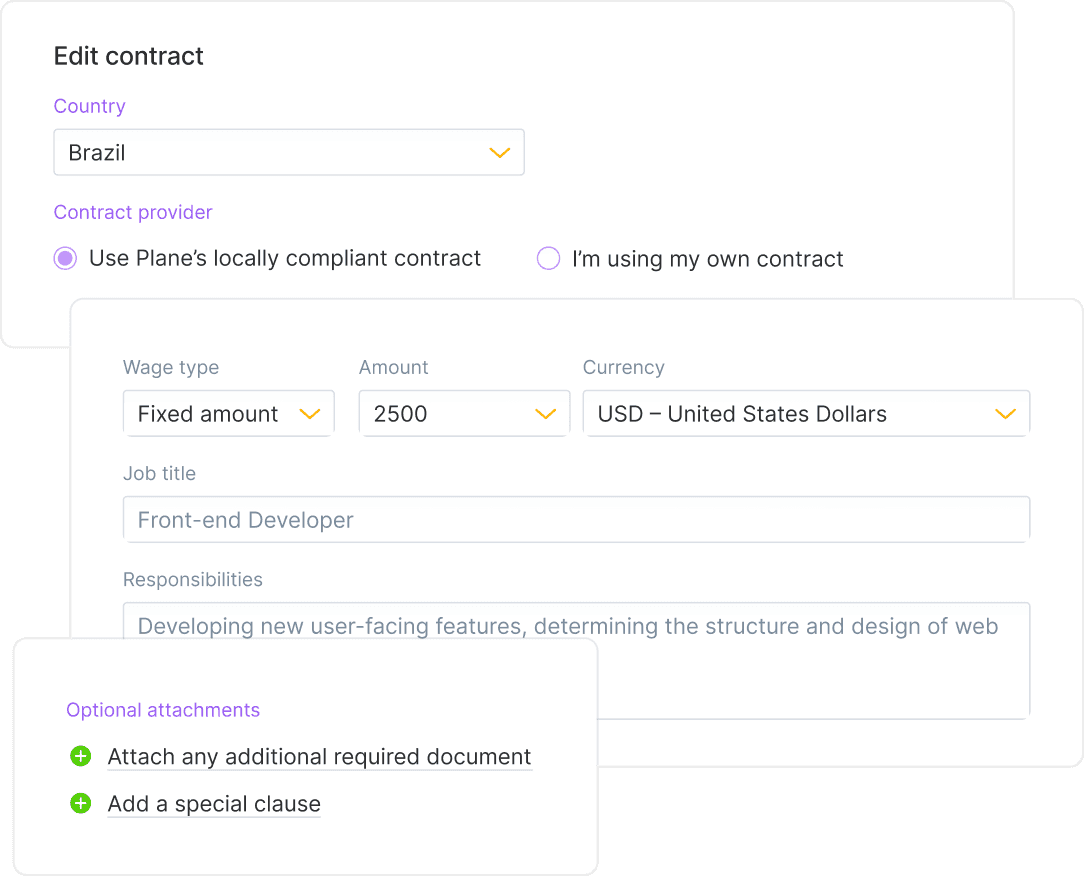Image resolution: width=1084 pixels, height=876 pixels.
Task: Click the yellow chevron next to Fixed amount
Action: (x=310, y=414)
